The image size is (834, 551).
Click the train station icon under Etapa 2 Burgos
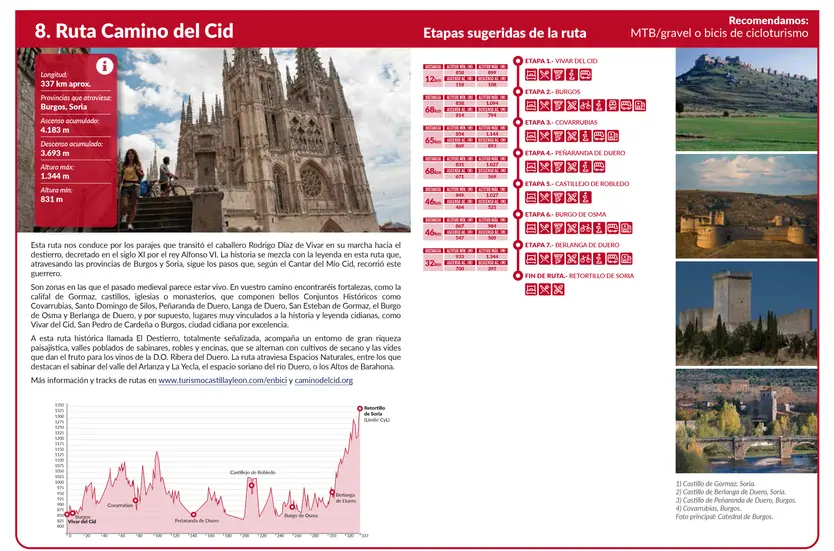613,105
